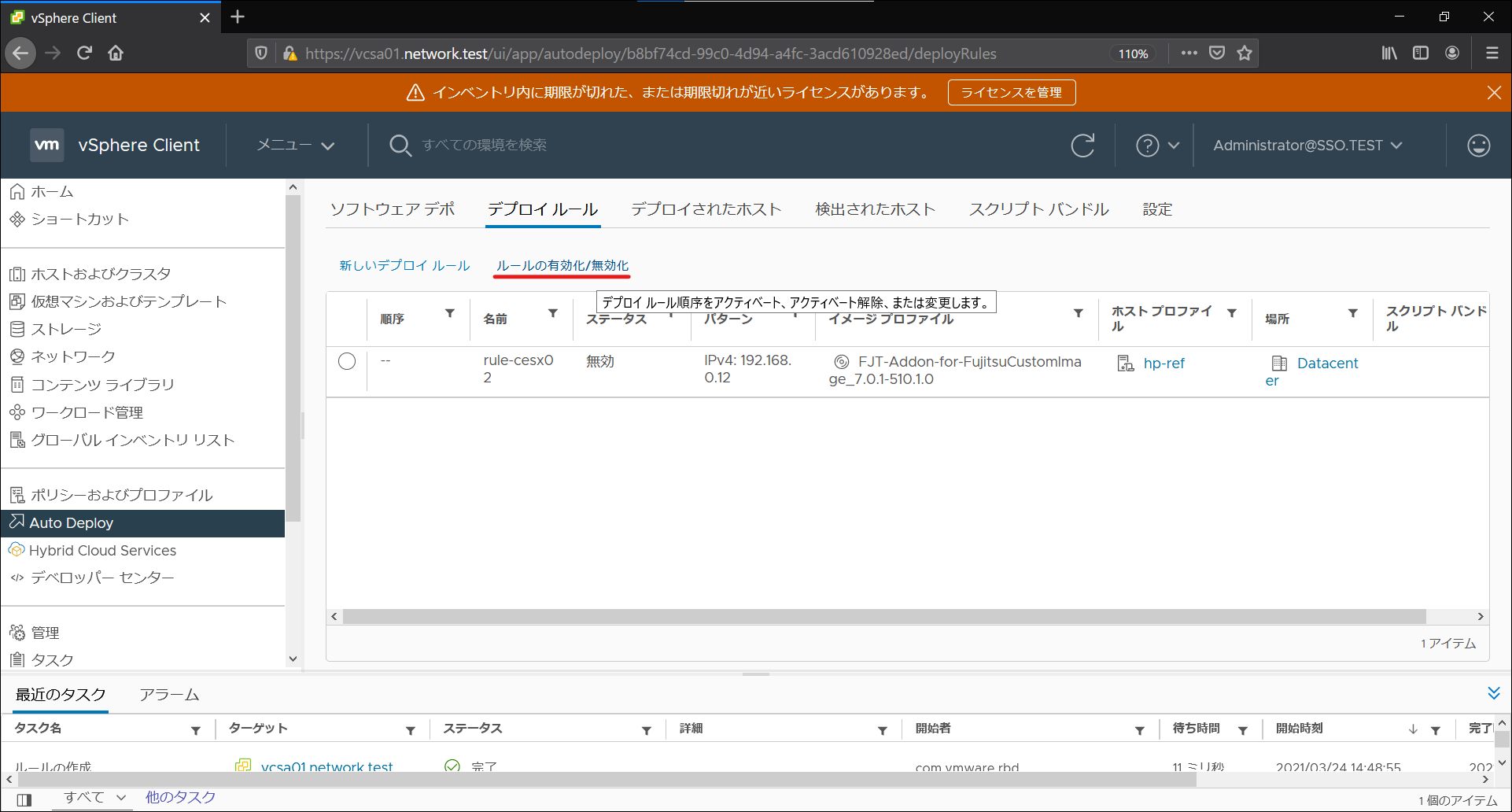Go to browser home page icon

coord(116,54)
